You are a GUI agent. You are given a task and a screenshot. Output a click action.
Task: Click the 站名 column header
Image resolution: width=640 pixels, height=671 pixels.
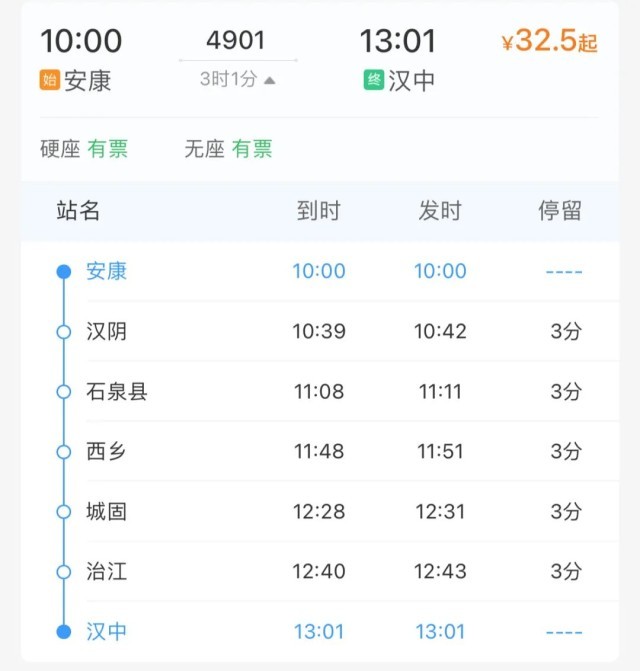(x=78, y=211)
